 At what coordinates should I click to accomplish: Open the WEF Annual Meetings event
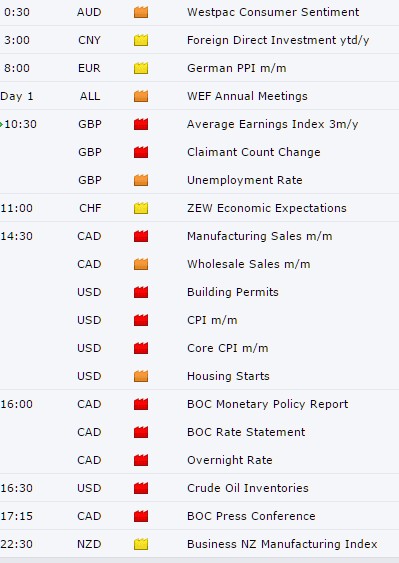(x=247, y=96)
